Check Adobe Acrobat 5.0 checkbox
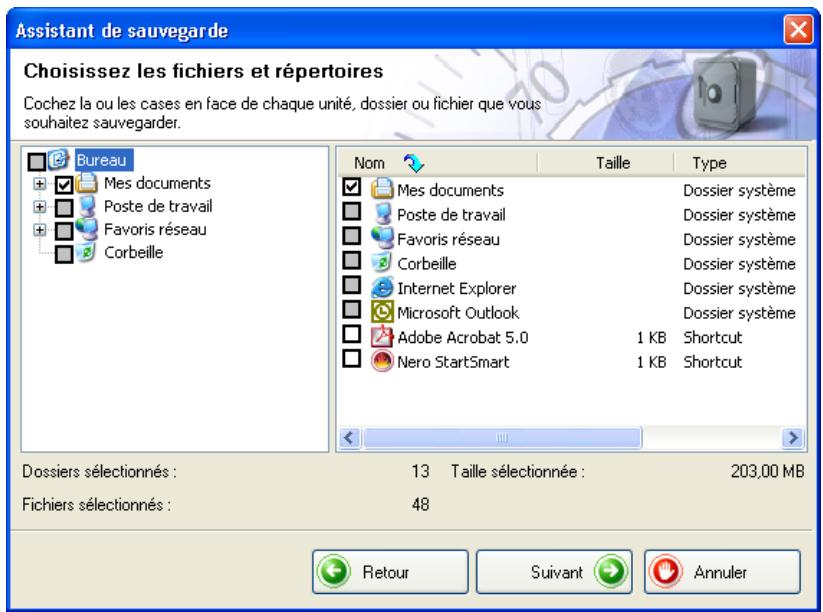This screenshot has width=823, height=612. coord(352,334)
